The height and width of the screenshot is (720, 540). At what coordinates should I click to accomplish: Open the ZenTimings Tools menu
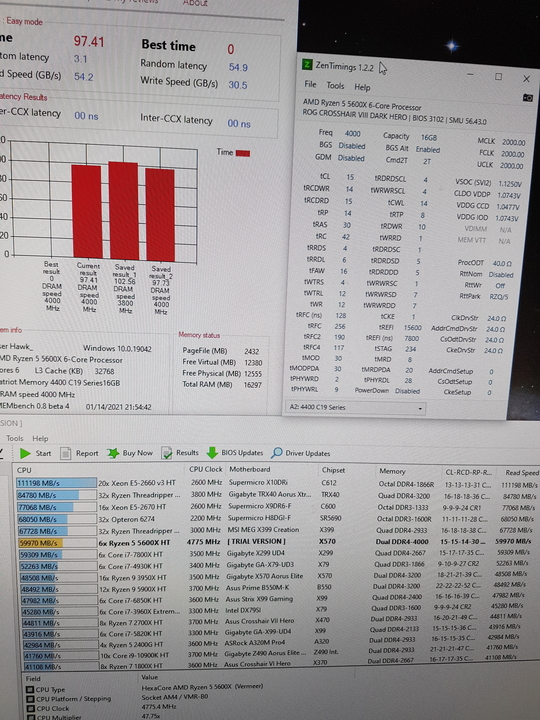(335, 85)
